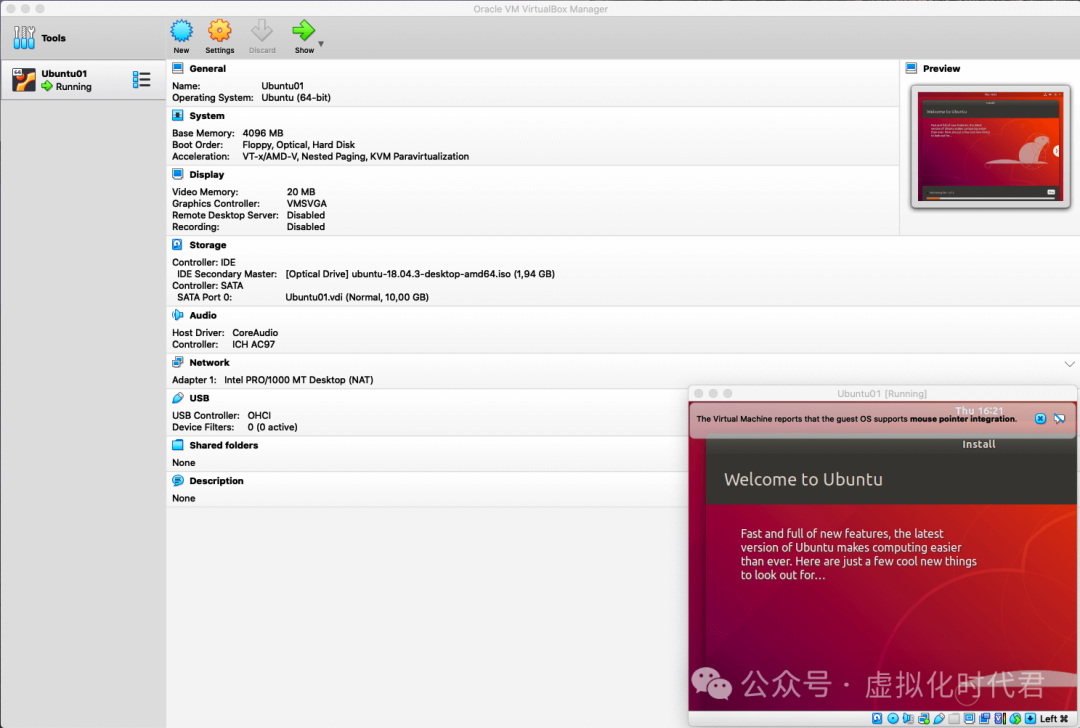This screenshot has height=728, width=1080.
Task: Click the Left ⌘ host key label
Action: (x=1054, y=718)
